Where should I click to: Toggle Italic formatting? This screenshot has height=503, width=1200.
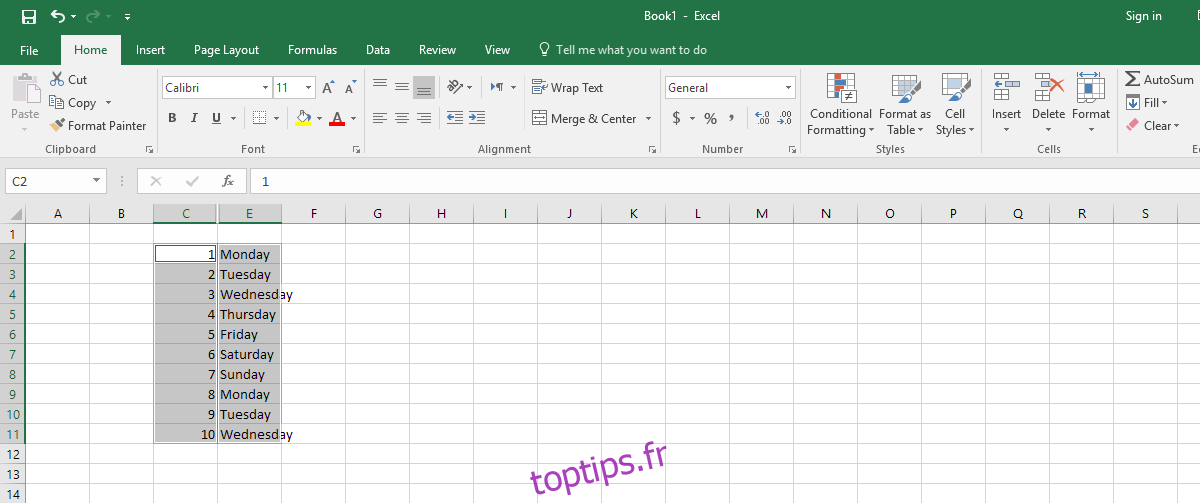(194, 118)
